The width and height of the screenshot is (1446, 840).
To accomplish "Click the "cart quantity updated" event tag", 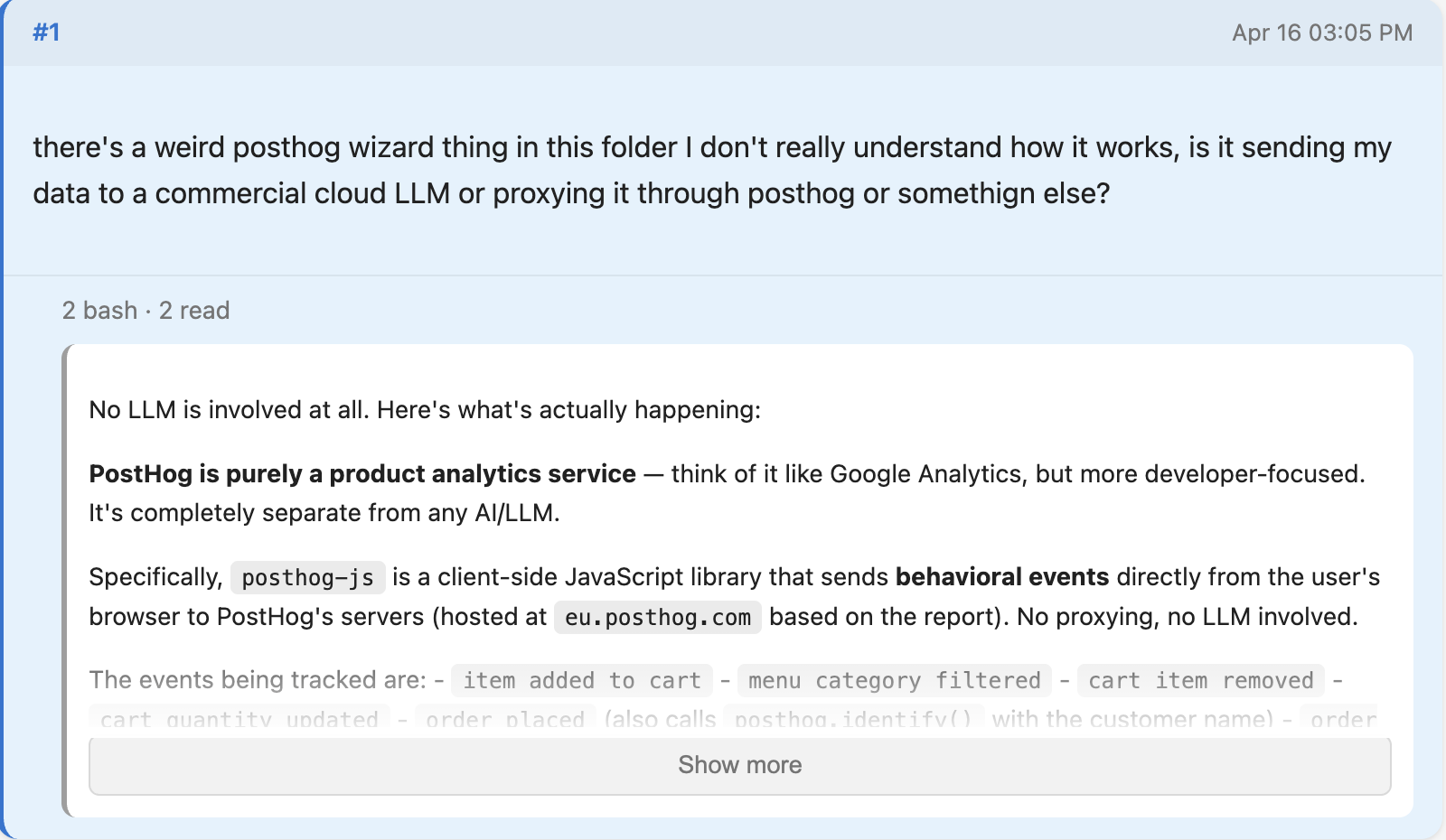I will point(239,719).
